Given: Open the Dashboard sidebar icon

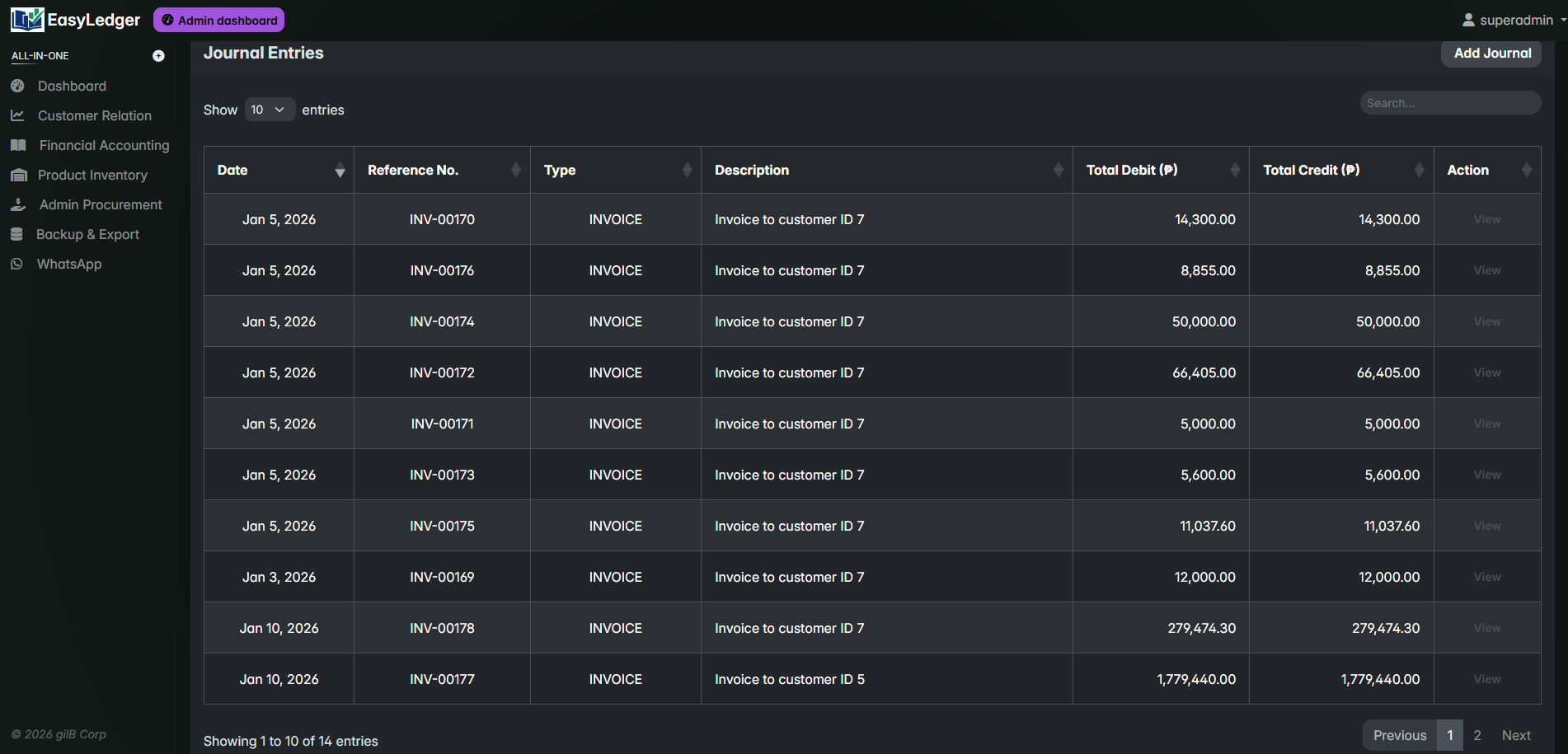Looking at the screenshot, I should (17, 86).
